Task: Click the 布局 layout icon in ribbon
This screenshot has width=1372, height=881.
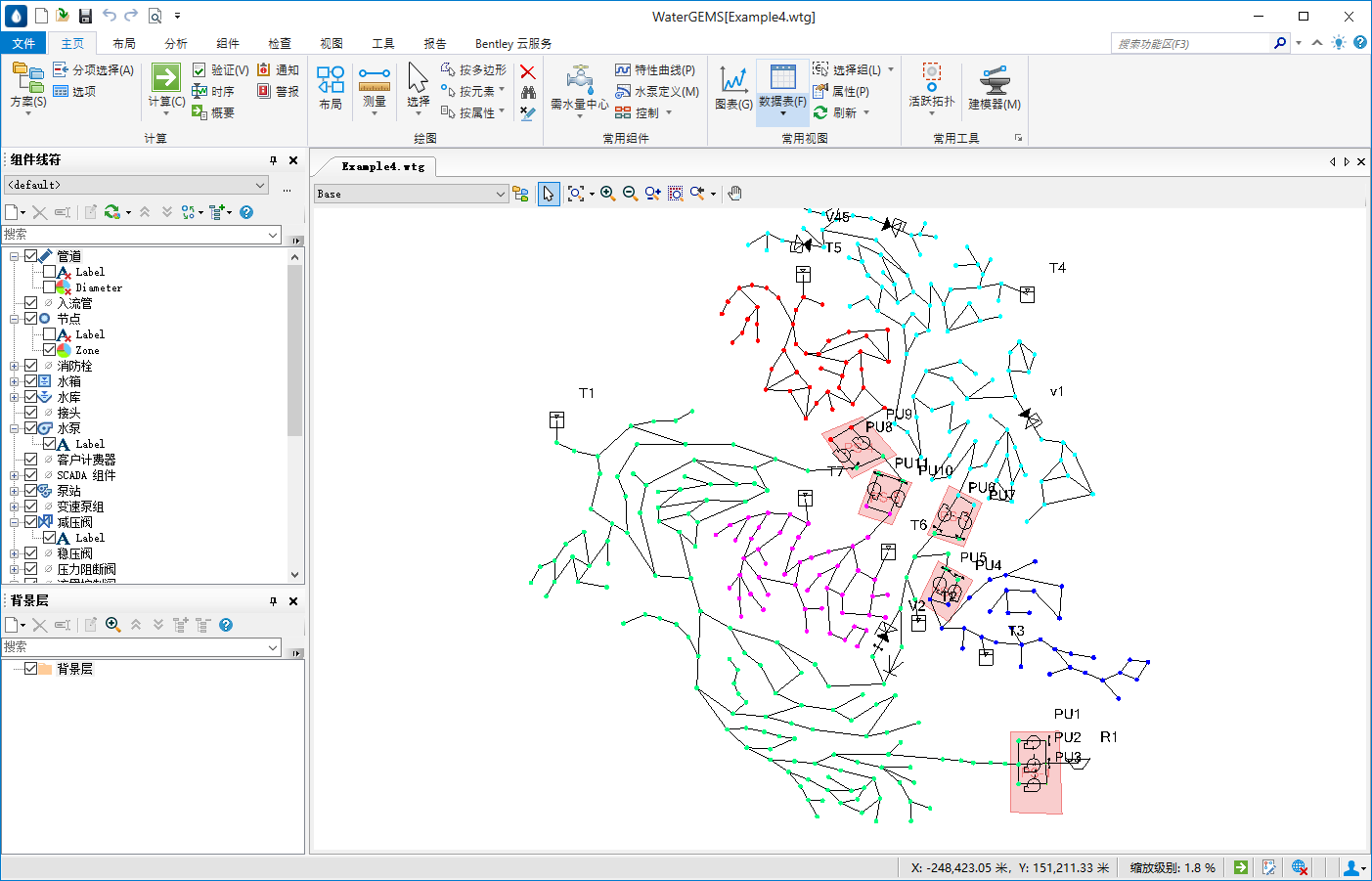Action: pyautogui.click(x=331, y=79)
